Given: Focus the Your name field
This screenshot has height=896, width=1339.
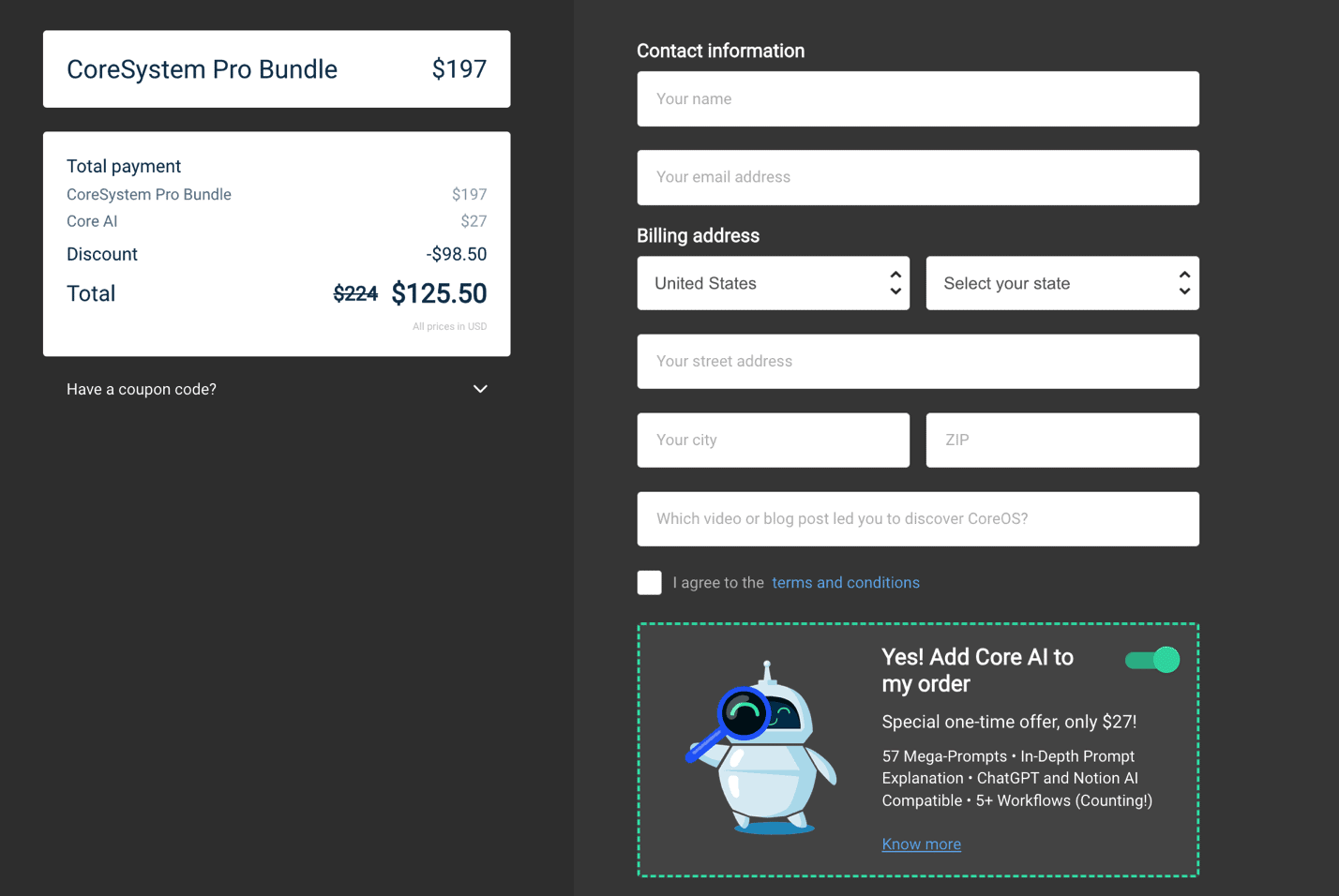Looking at the screenshot, I should [x=917, y=99].
